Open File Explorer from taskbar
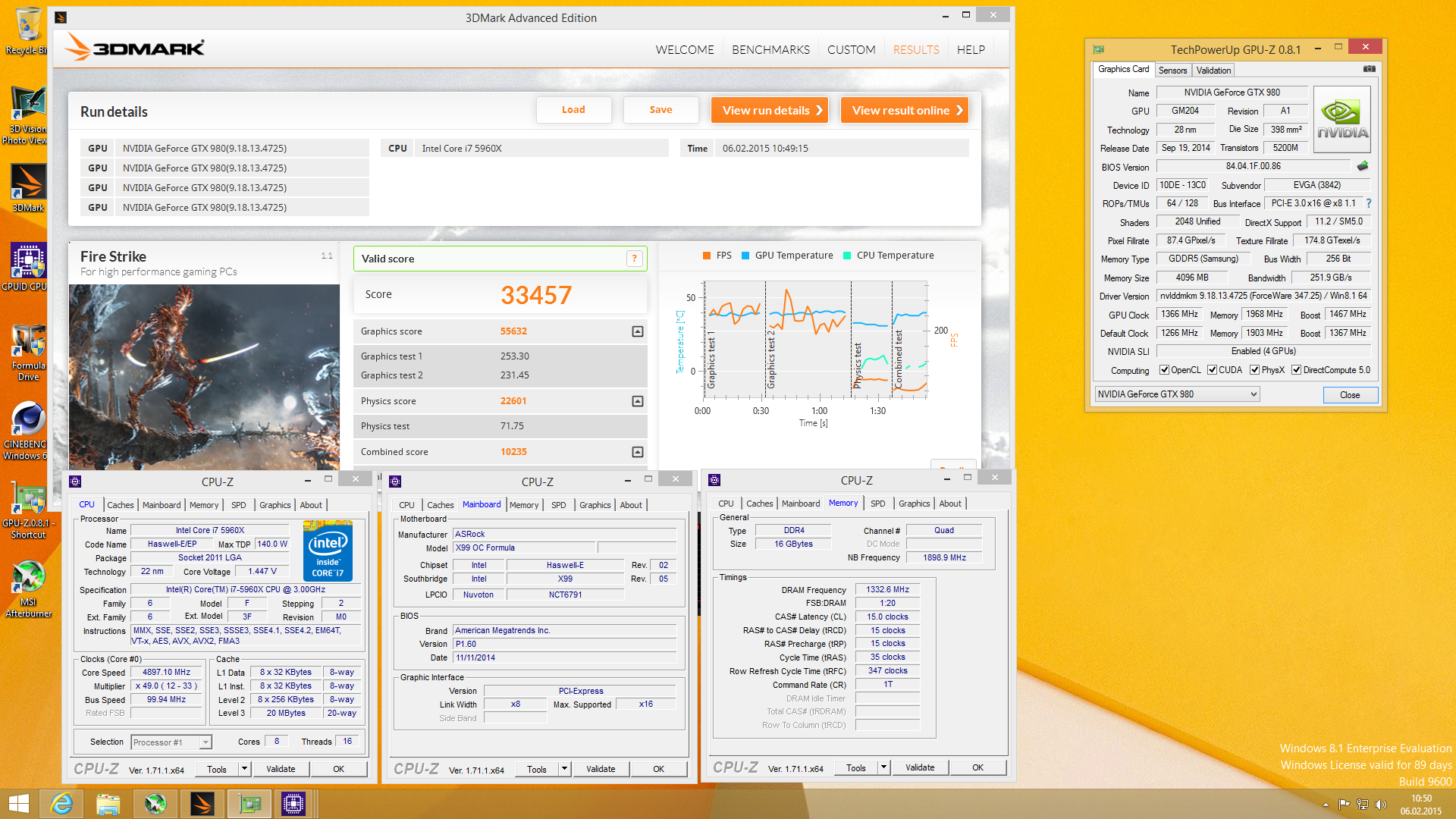 (x=108, y=804)
